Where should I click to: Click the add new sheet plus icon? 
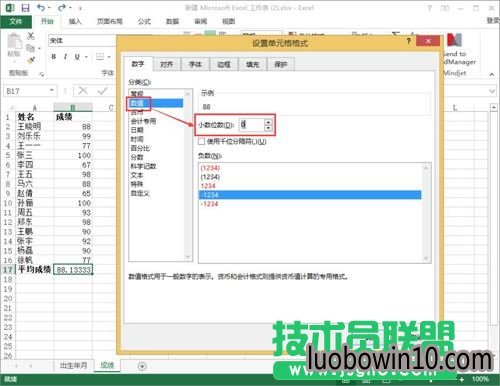142,366
